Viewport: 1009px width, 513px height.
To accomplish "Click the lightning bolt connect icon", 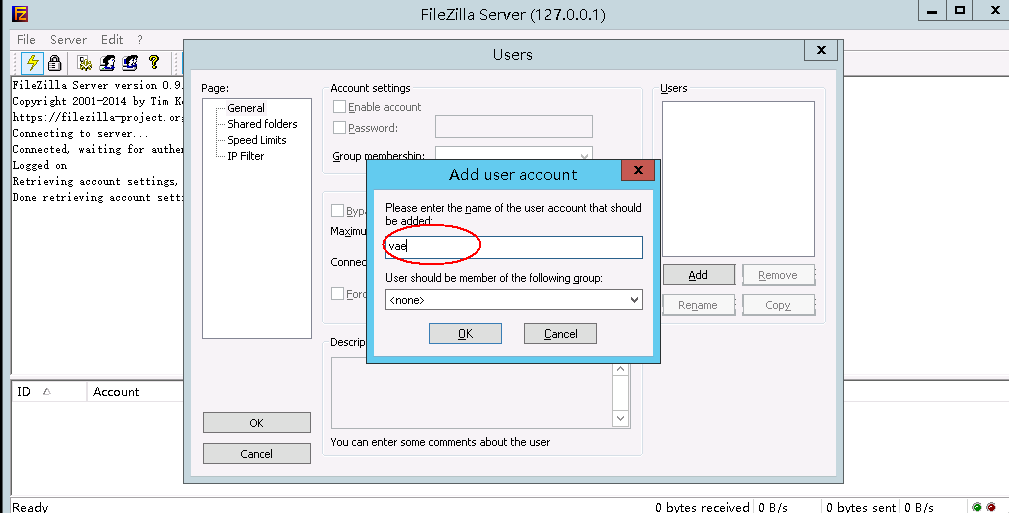I will [x=32, y=63].
